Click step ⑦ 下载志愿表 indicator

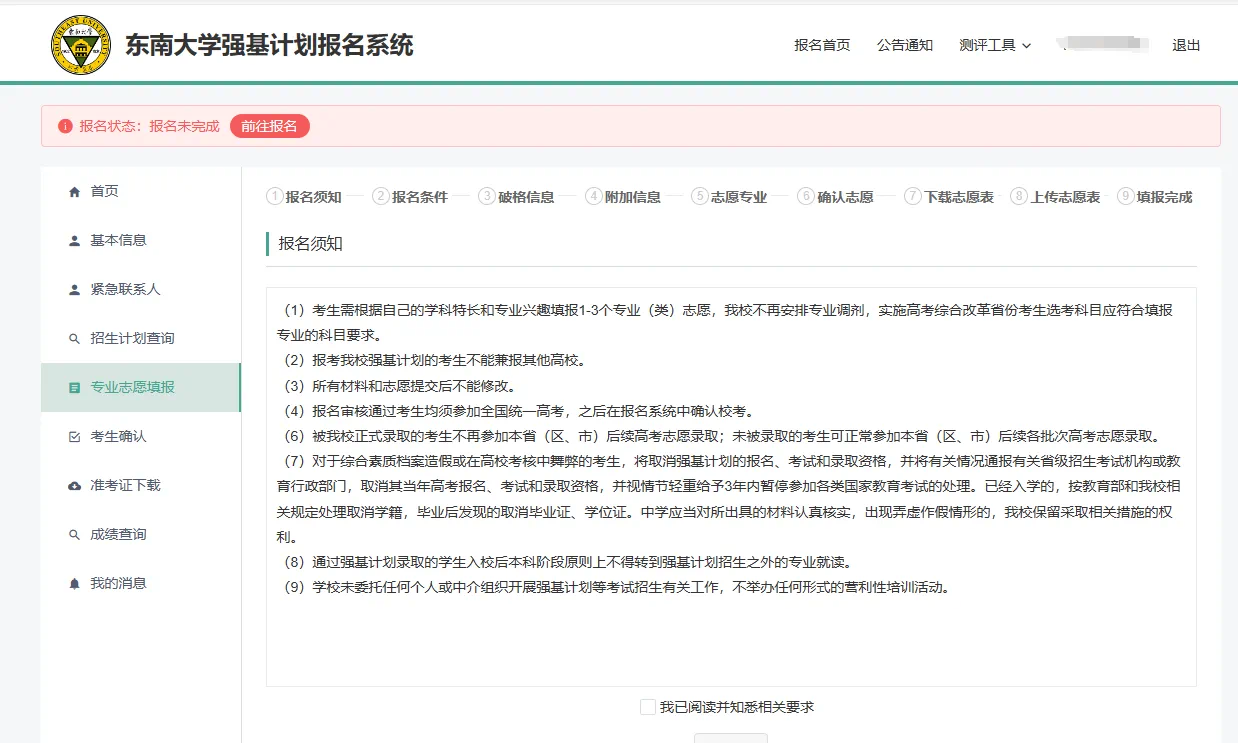949,196
